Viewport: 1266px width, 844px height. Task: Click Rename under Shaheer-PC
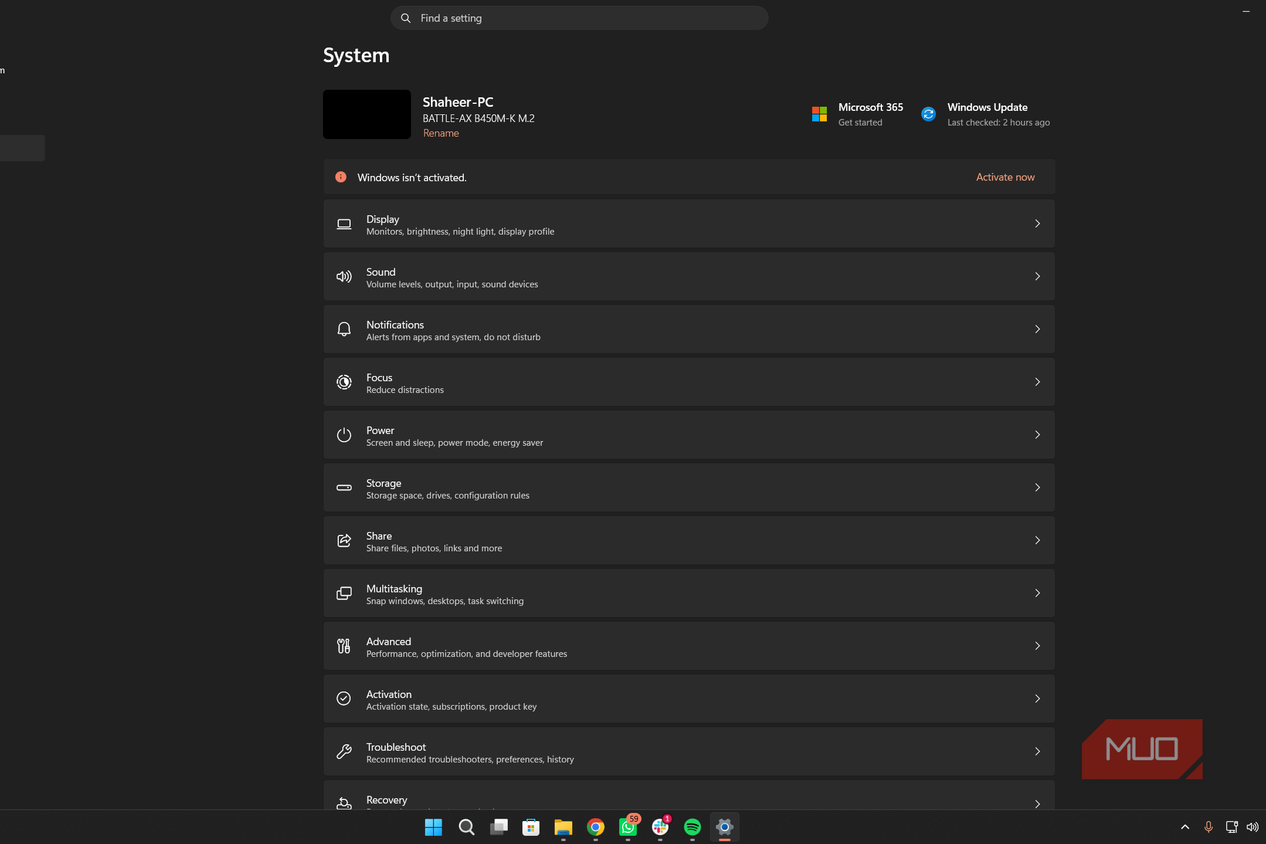tap(441, 133)
